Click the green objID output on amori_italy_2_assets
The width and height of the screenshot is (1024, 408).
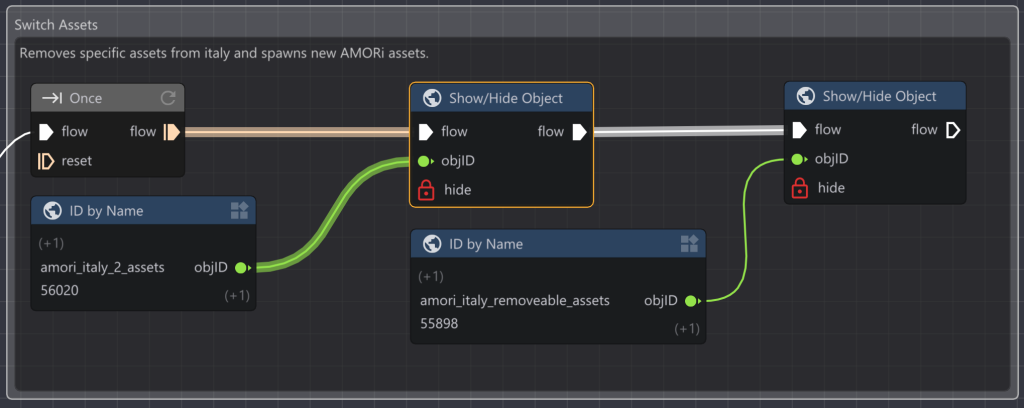click(x=240, y=268)
